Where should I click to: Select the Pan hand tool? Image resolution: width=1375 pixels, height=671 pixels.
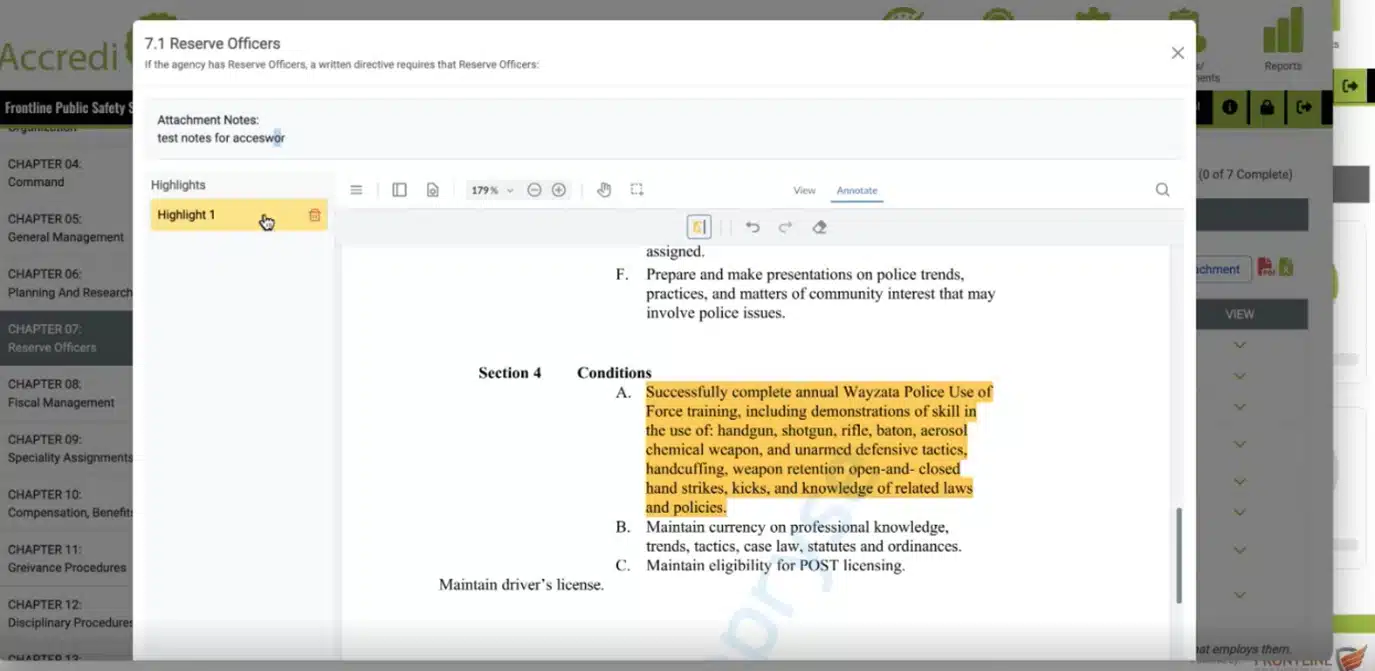[x=604, y=190]
